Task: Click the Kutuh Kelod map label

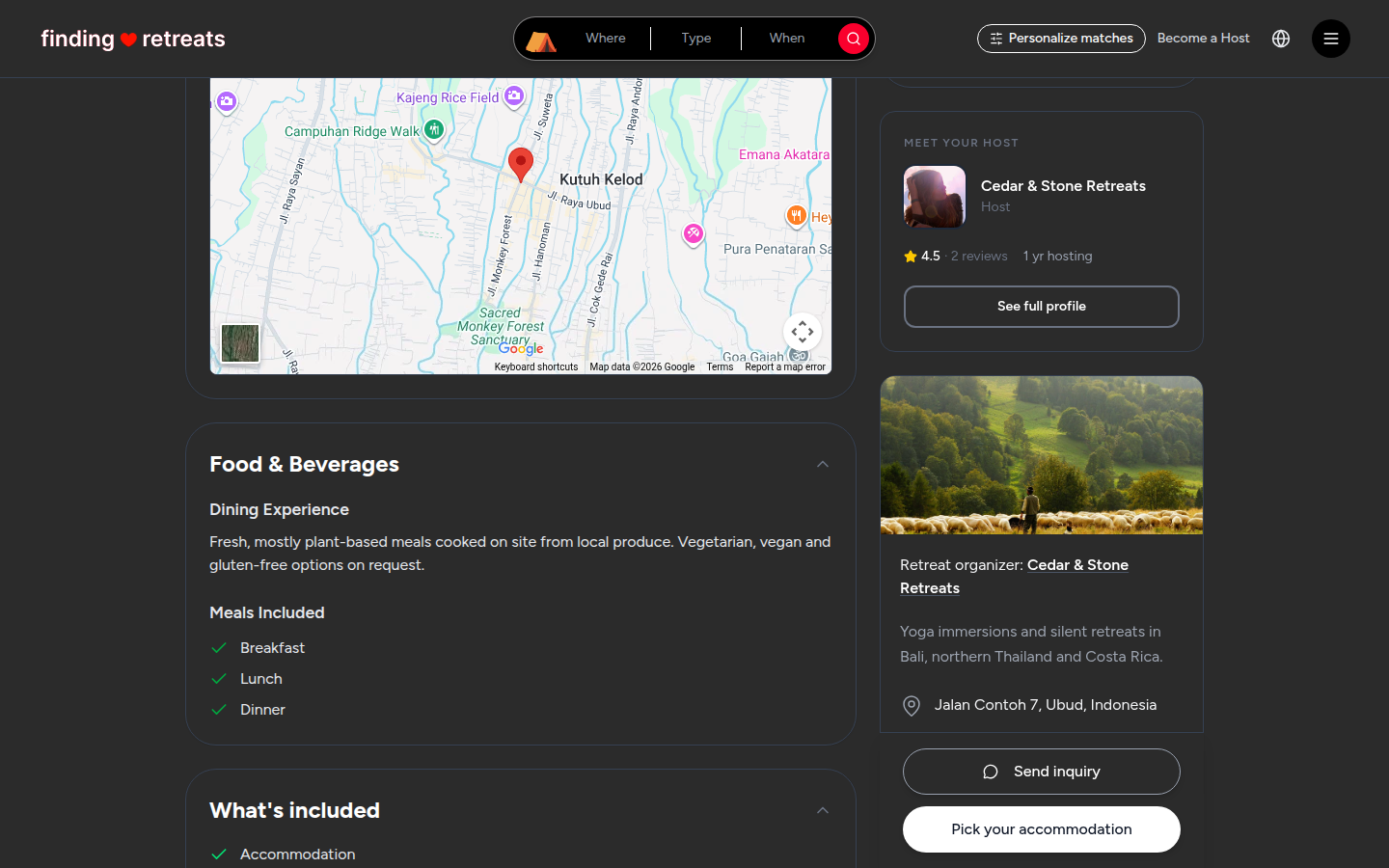Action: (x=601, y=179)
